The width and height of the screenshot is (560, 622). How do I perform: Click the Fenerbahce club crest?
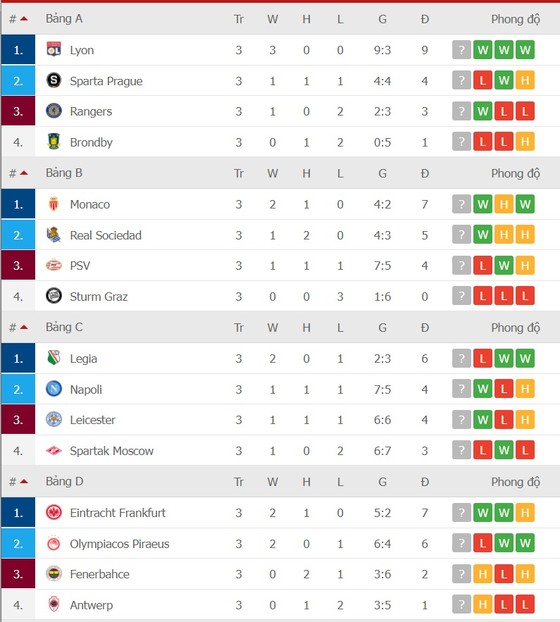tap(54, 574)
